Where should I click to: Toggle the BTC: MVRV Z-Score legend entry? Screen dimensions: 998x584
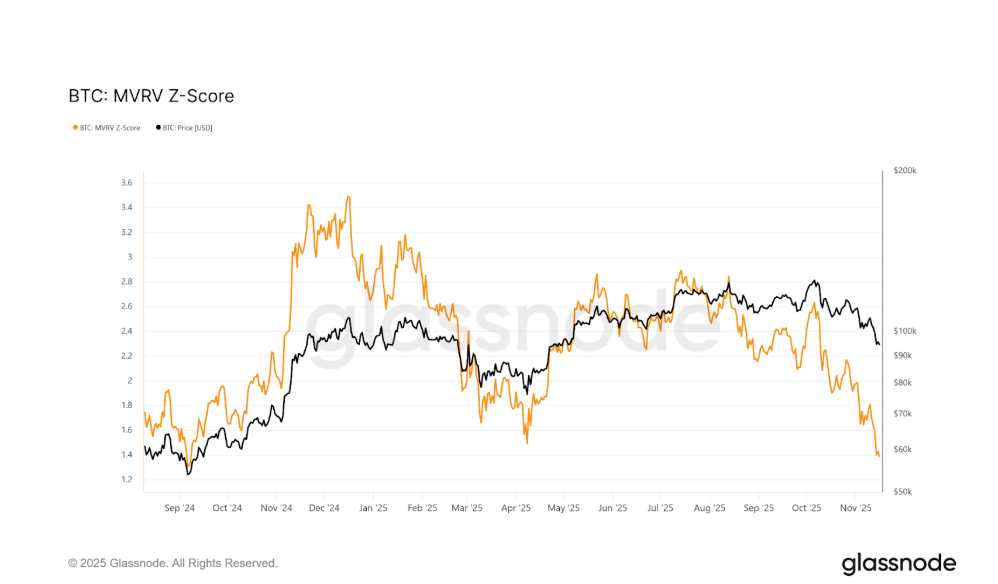[109, 128]
